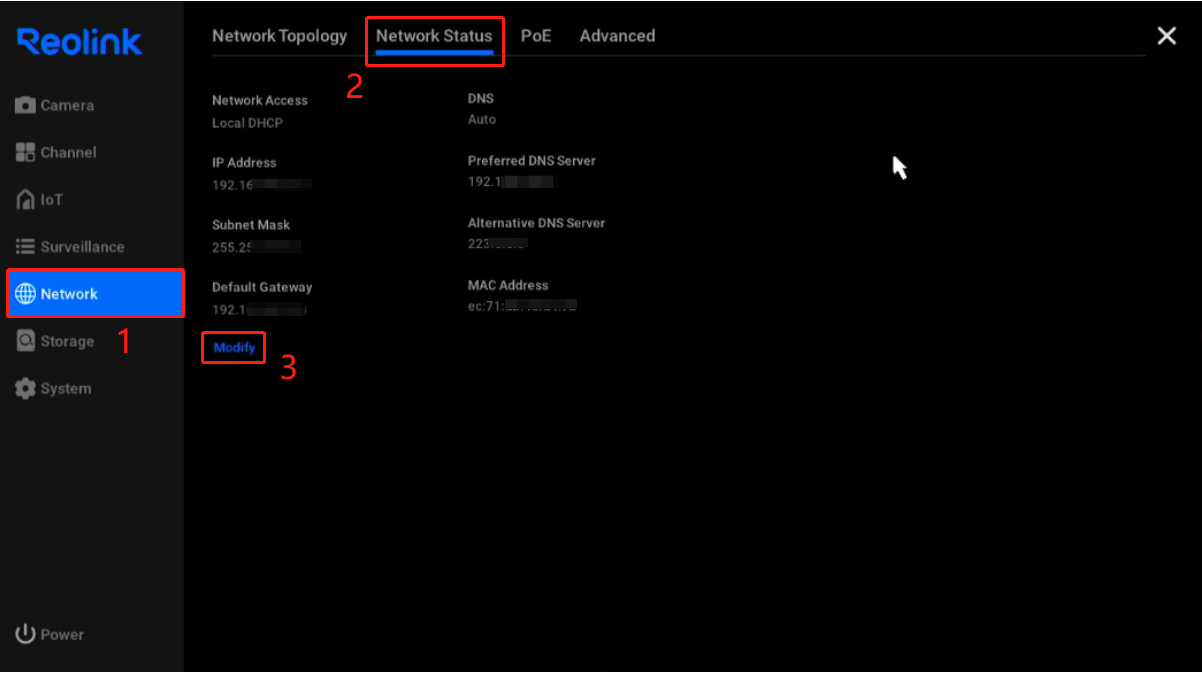
Task: Click the subnet value starting with 255
Action: [x=256, y=247]
